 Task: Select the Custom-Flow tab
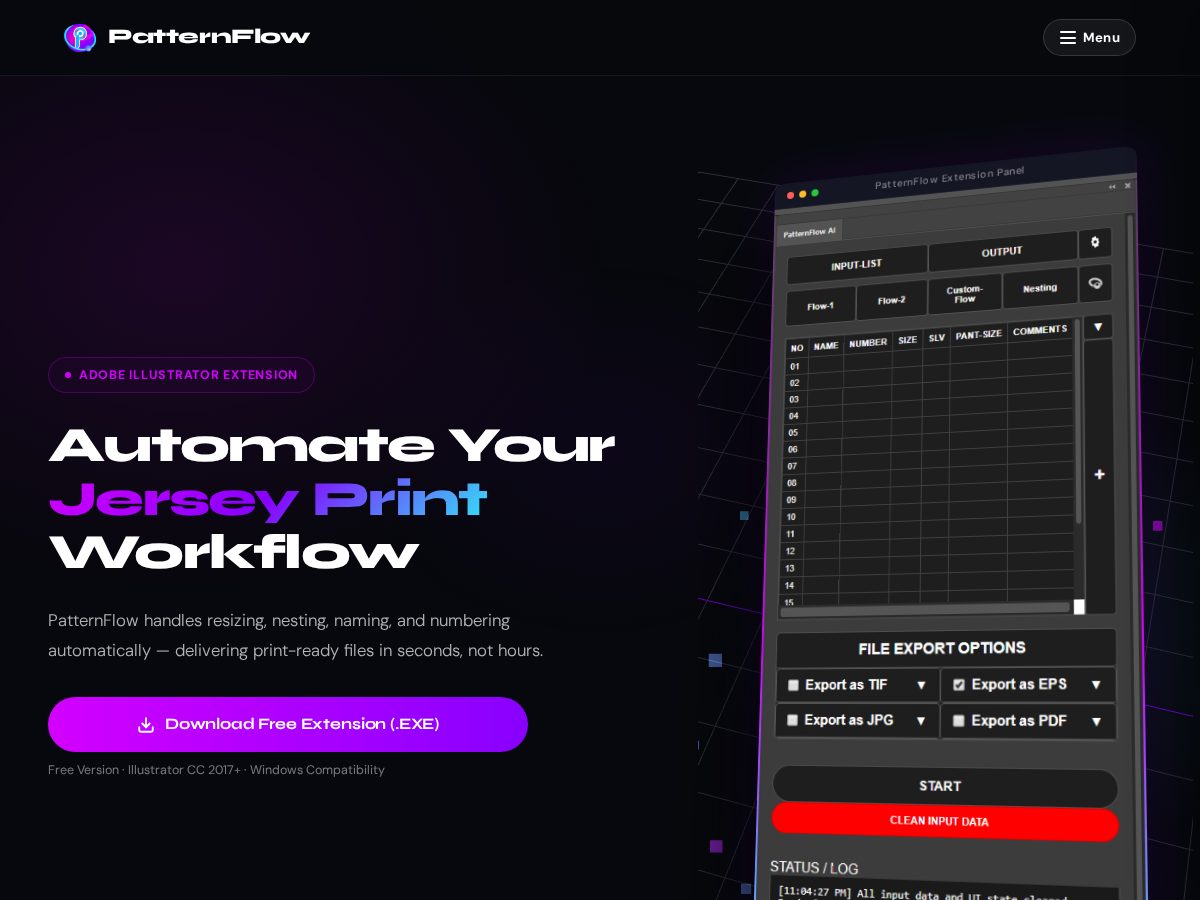(965, 294)
